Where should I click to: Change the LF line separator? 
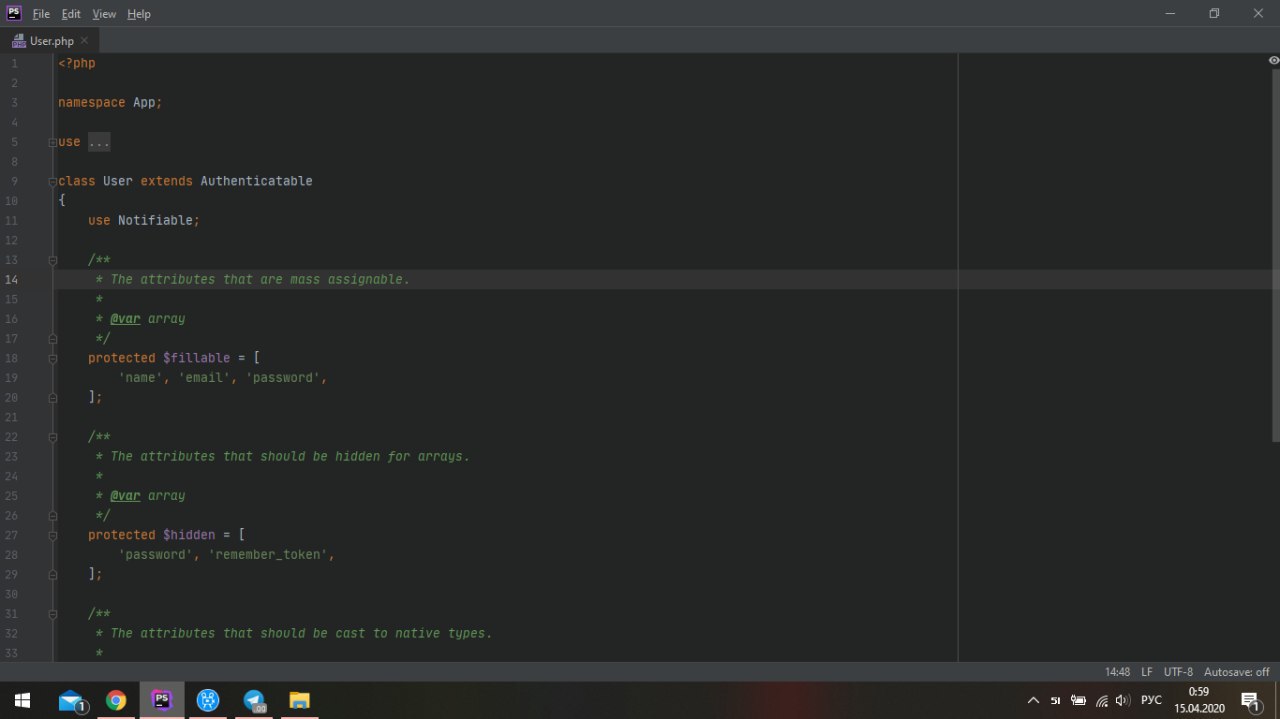1147,672
